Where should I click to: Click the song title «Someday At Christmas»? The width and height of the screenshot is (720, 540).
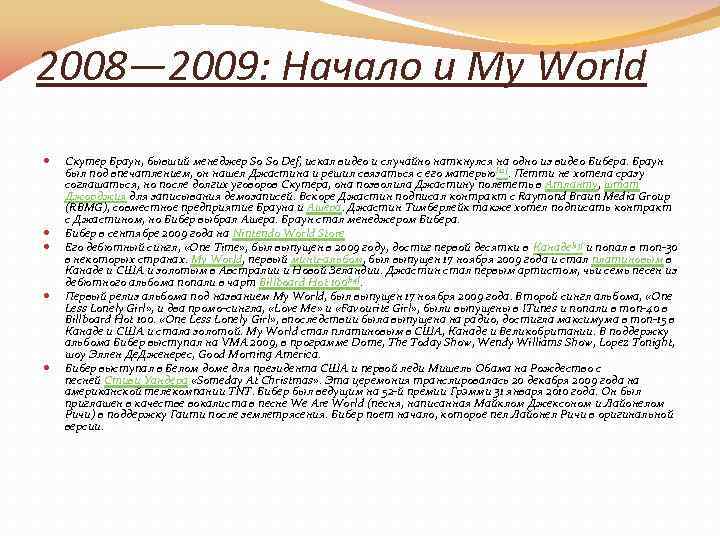(x=255, y=381)
